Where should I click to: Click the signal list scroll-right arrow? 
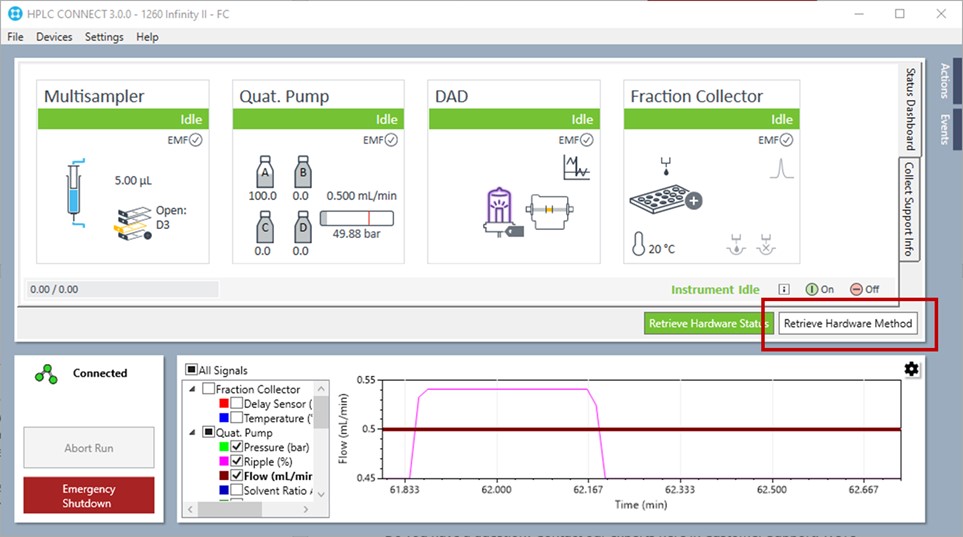point(306,509)
